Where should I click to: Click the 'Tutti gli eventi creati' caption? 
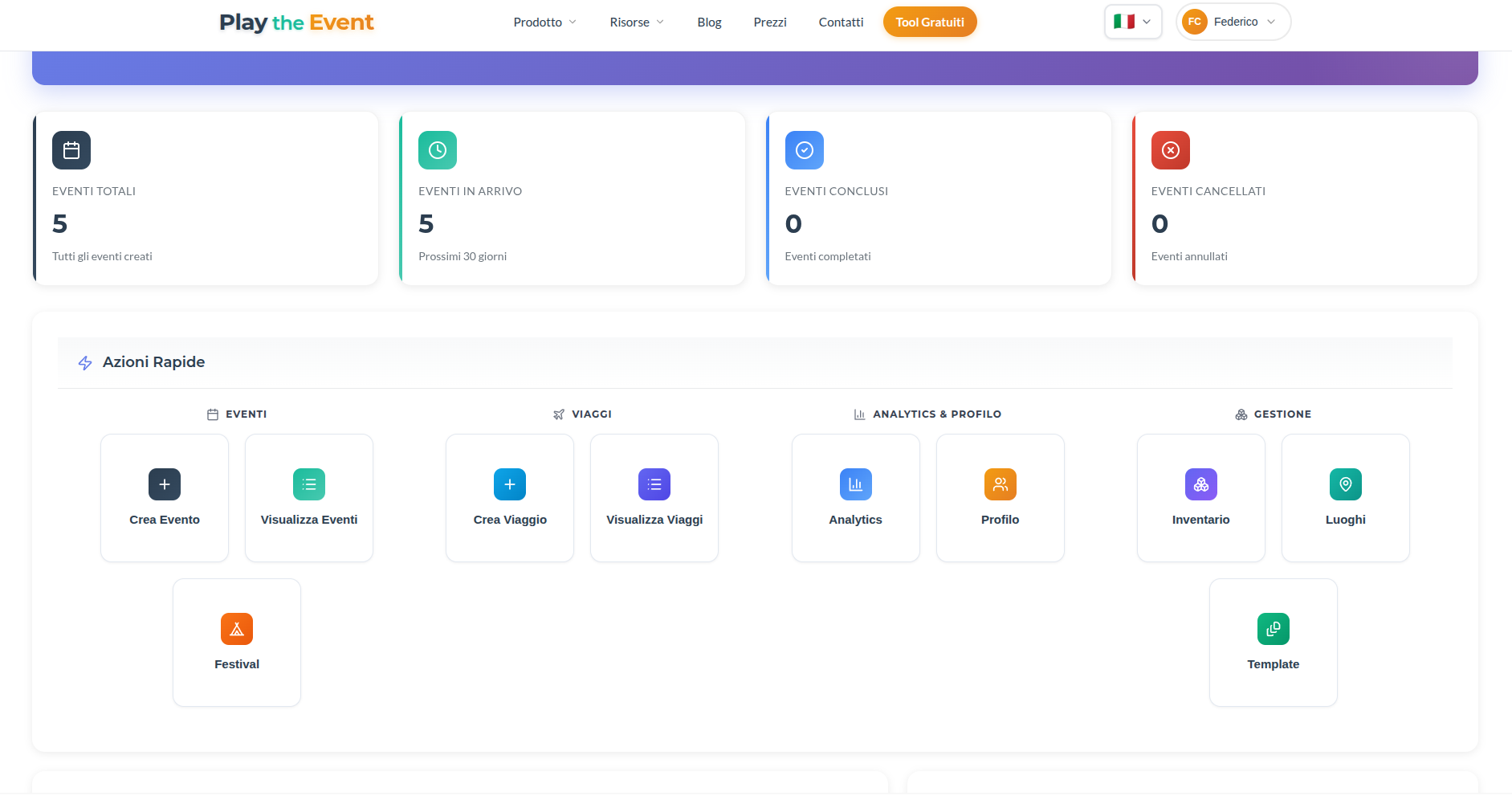[102, 256]
